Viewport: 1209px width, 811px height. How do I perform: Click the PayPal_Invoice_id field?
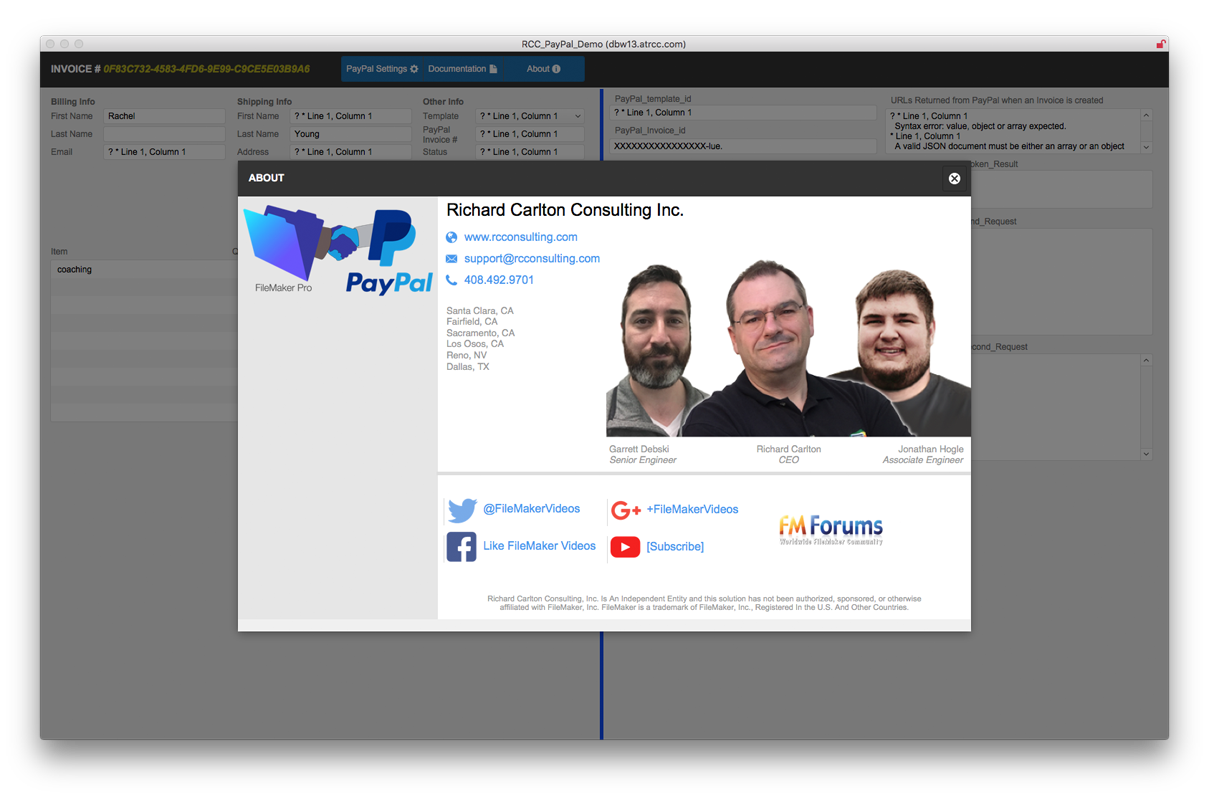pos(744,146)
